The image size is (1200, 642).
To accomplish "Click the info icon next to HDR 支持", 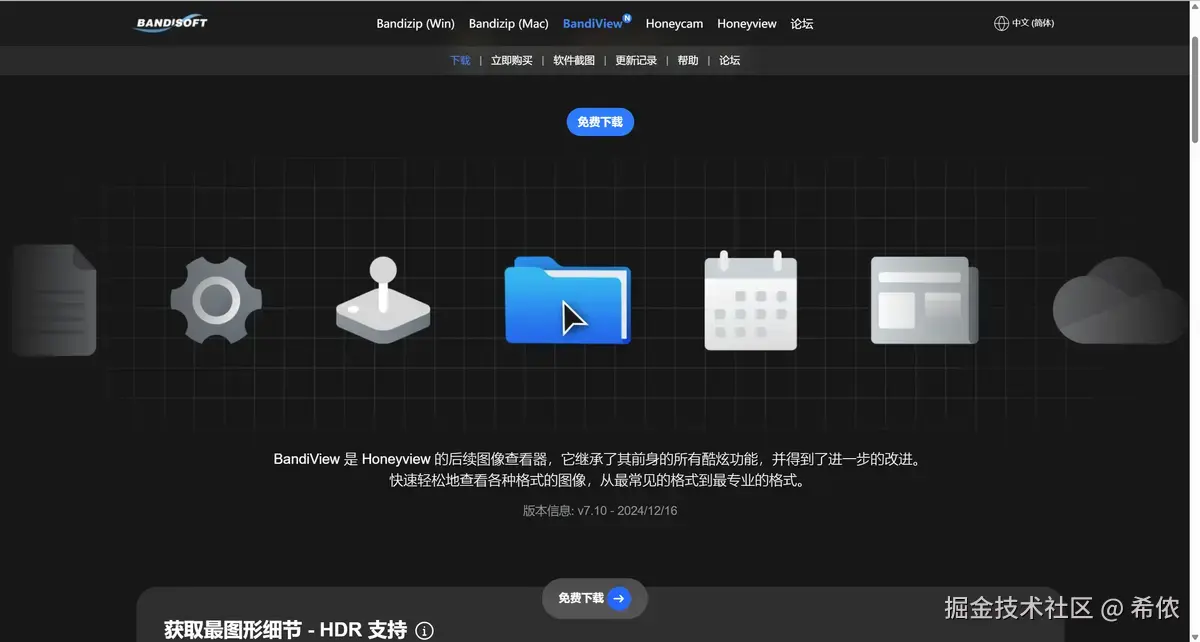I will (x=424, y=631).
